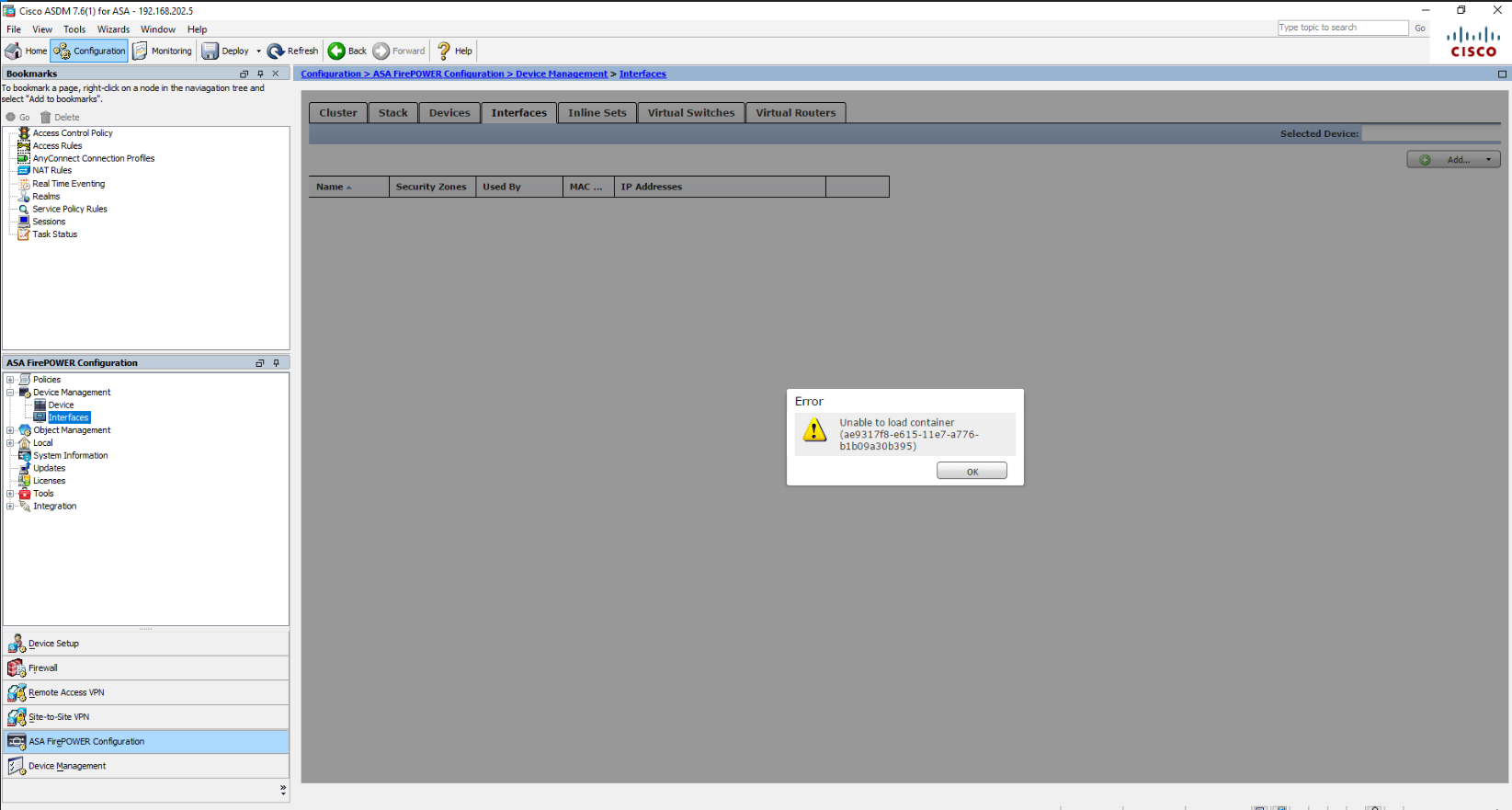This screenshot has height=810, width=1512.
Task: Open the File menu
Action: [14, 29]
